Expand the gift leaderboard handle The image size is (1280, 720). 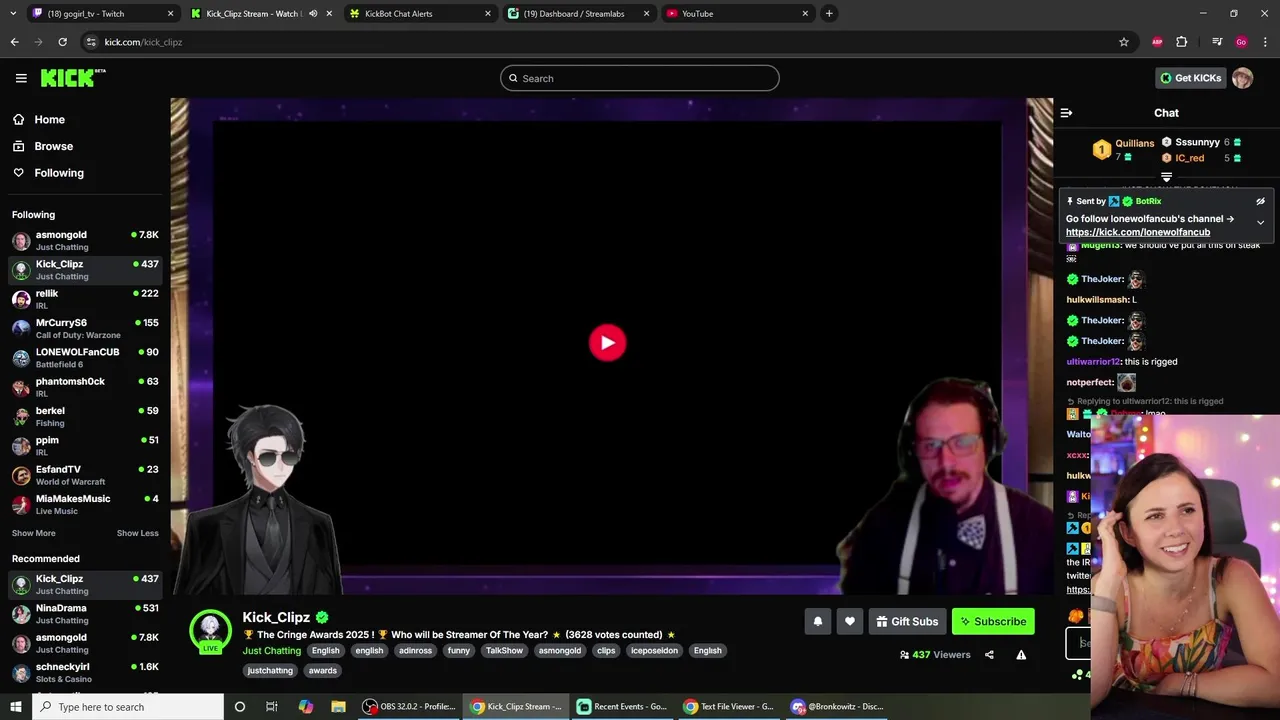click(x=1166, y=177)
